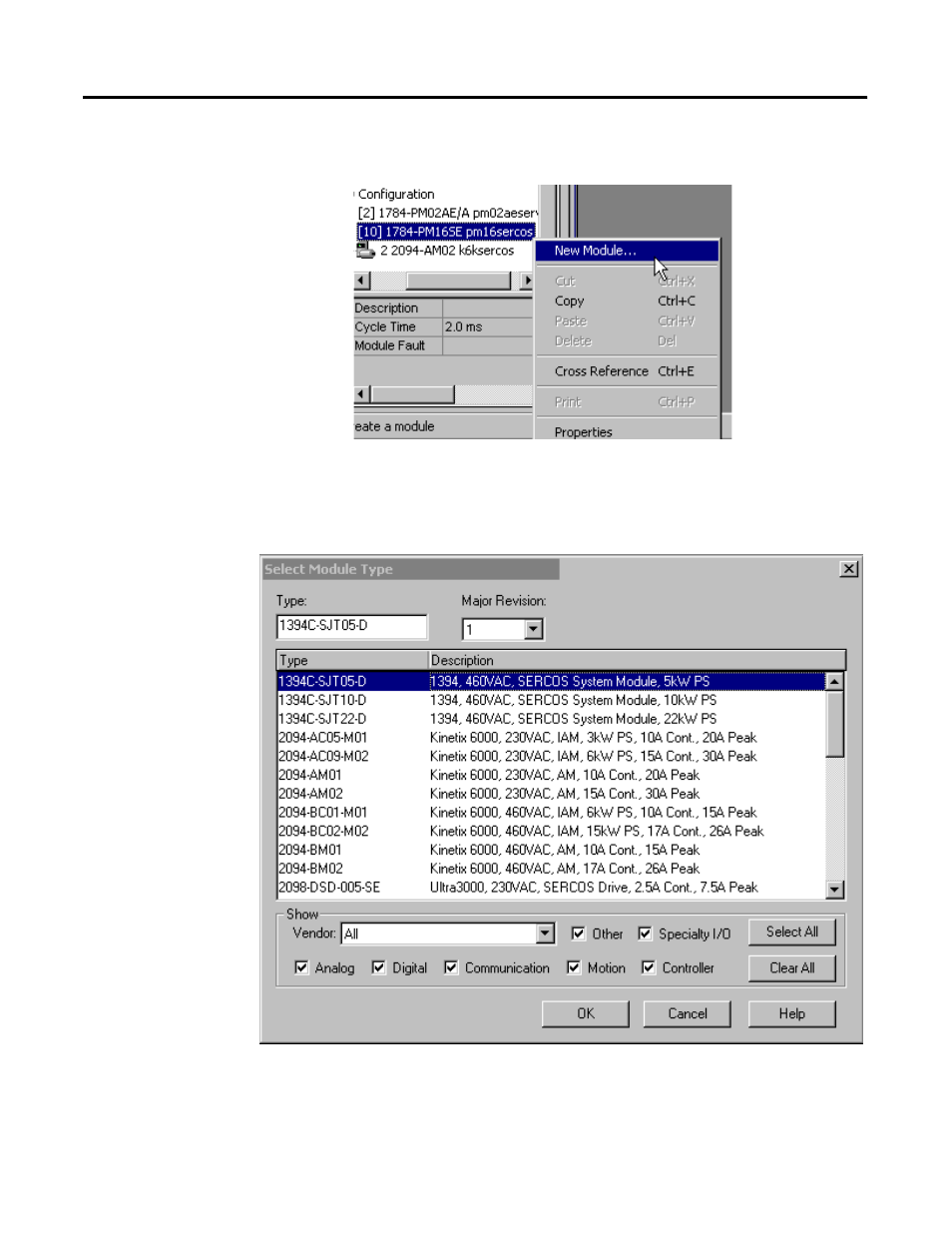The height and width of the screenshot is (1233, 952).
Task: Select the 1784-PM02AE/A tree item
Action: click(448, 213)
